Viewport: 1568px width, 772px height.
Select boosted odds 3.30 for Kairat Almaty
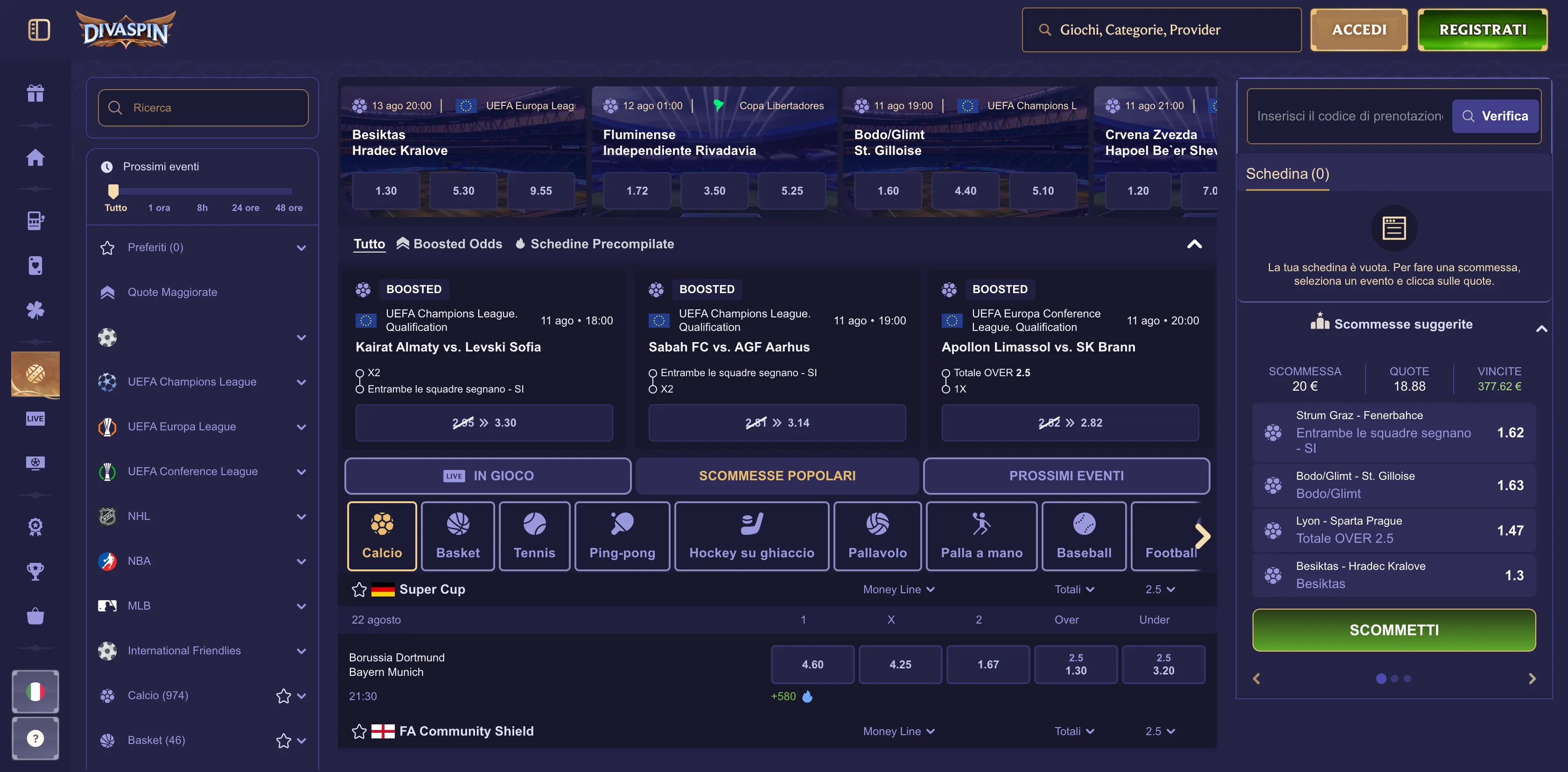[484, 423]
